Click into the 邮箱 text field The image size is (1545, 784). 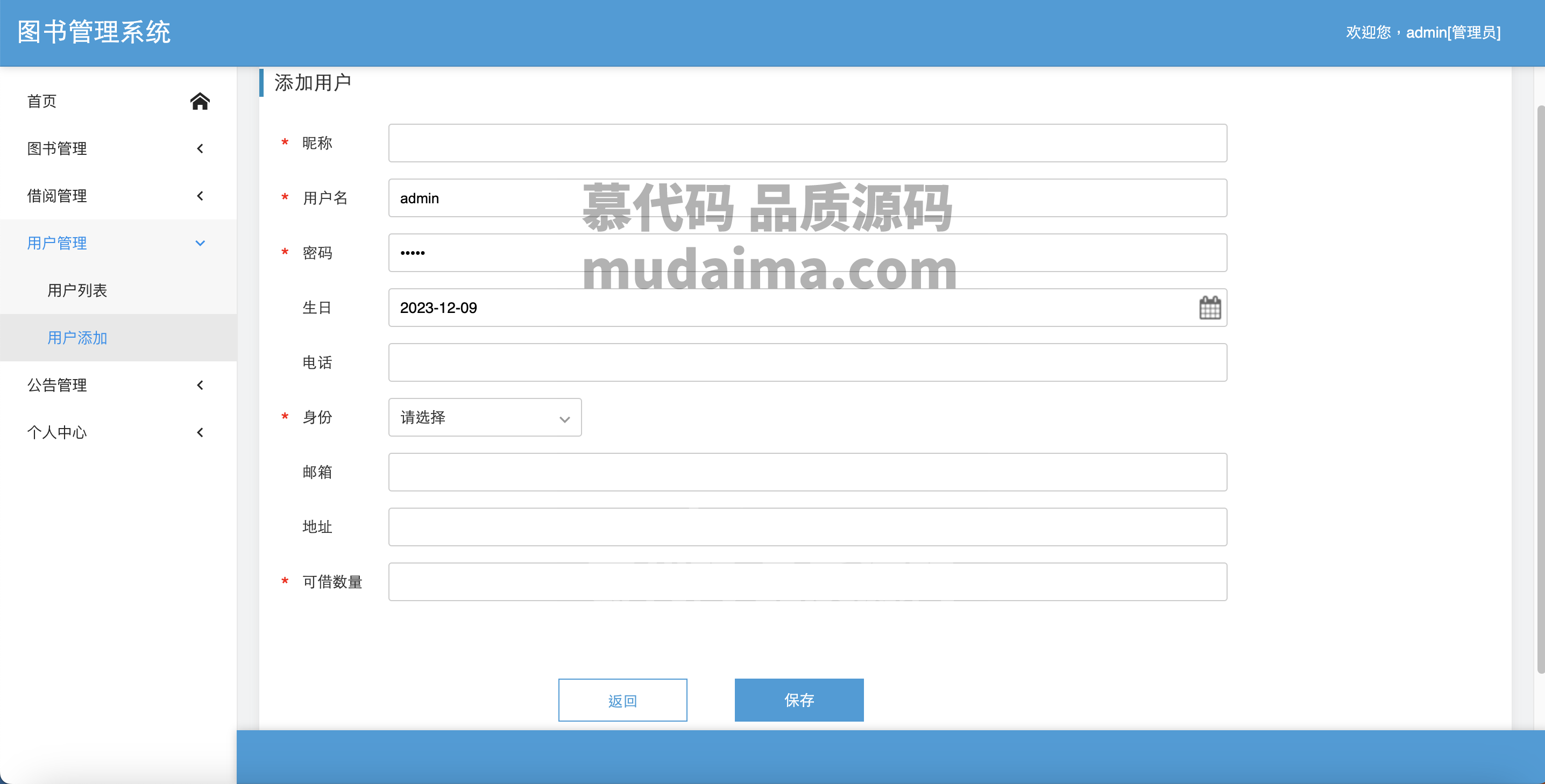(x=807, y=472)
